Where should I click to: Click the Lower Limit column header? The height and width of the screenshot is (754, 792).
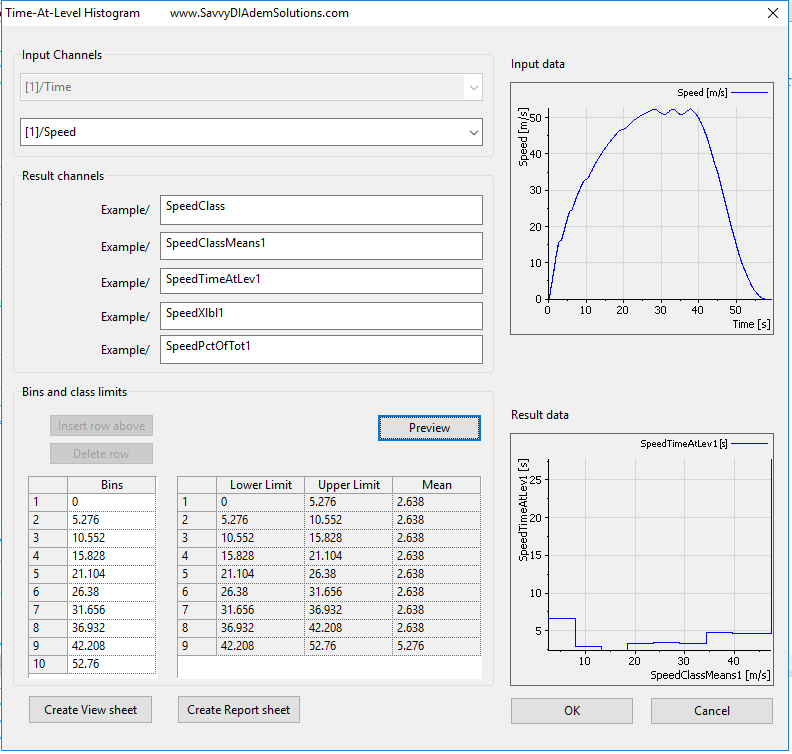[260, 485]
